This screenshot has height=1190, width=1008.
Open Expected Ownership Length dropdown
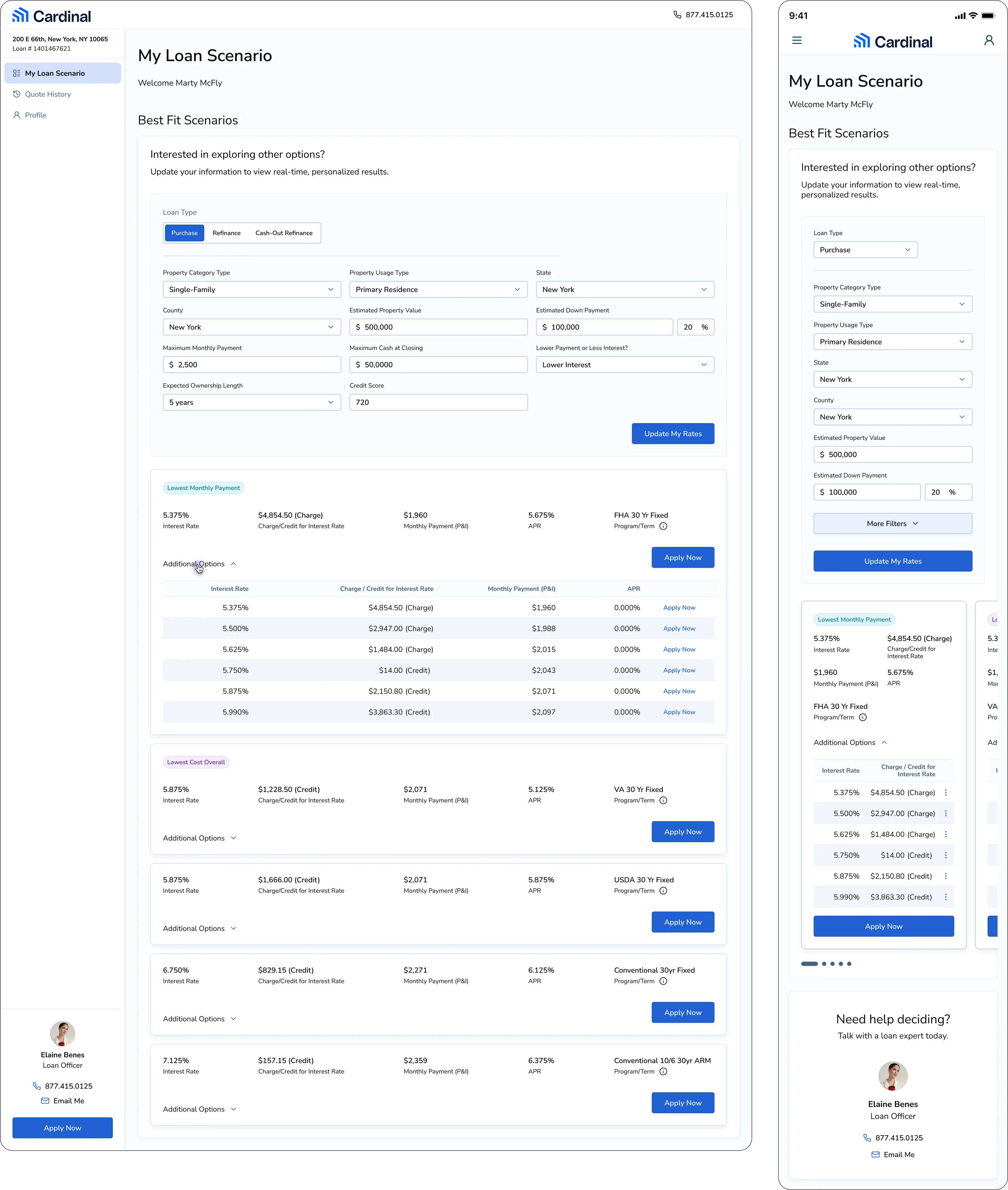252,402
